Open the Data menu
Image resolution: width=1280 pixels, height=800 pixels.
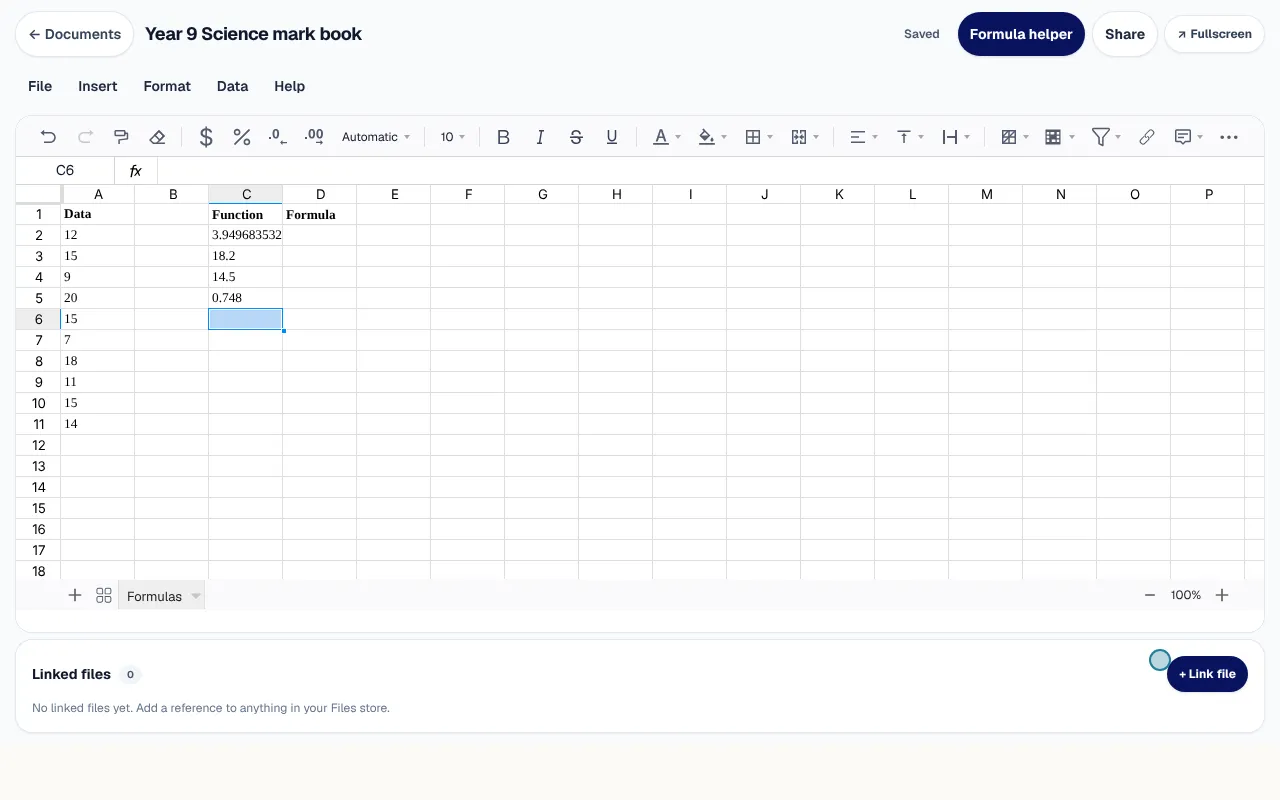[x=232, y=86]
